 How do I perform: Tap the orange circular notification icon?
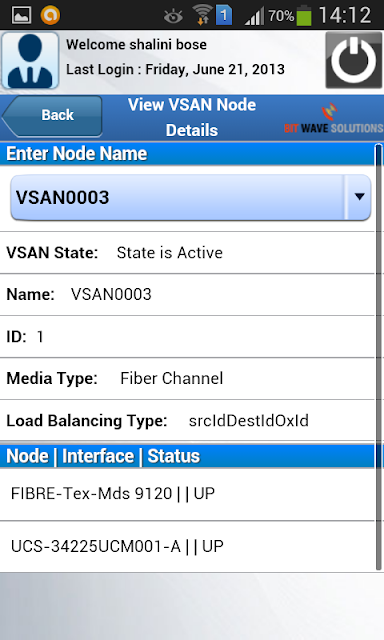(50, 15)
